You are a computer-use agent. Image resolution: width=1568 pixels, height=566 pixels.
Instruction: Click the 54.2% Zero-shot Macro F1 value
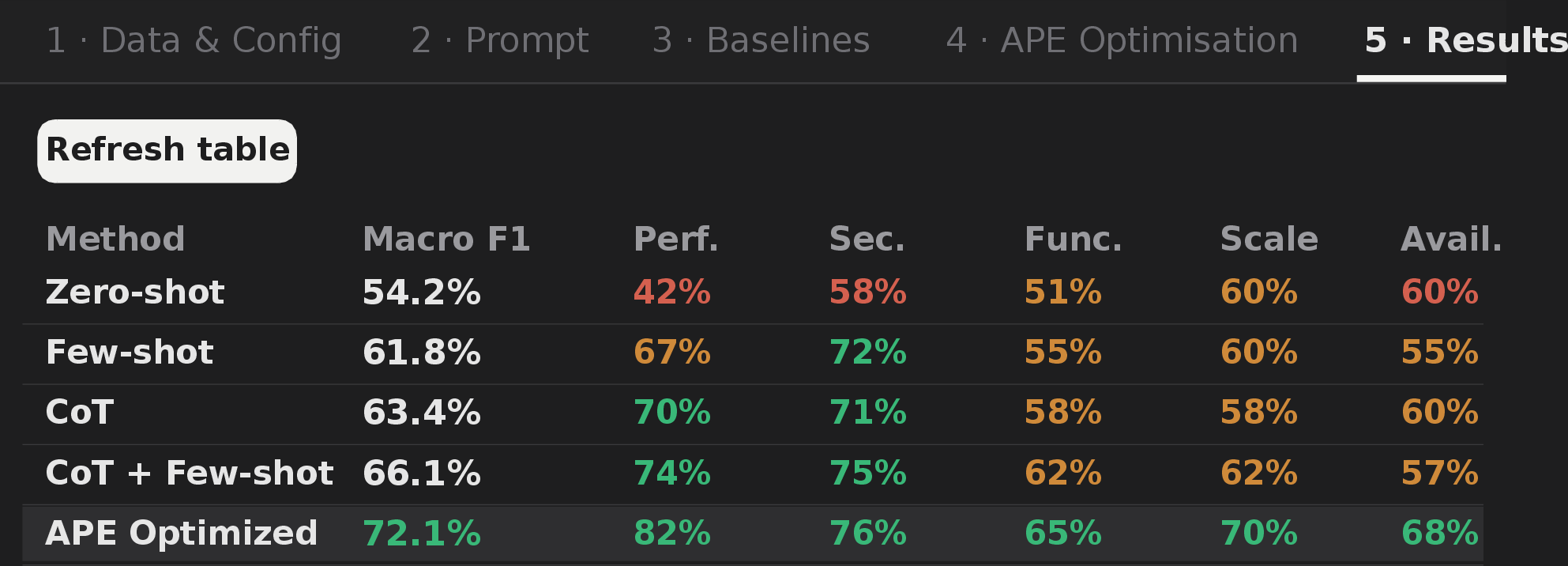pos(422,292)
